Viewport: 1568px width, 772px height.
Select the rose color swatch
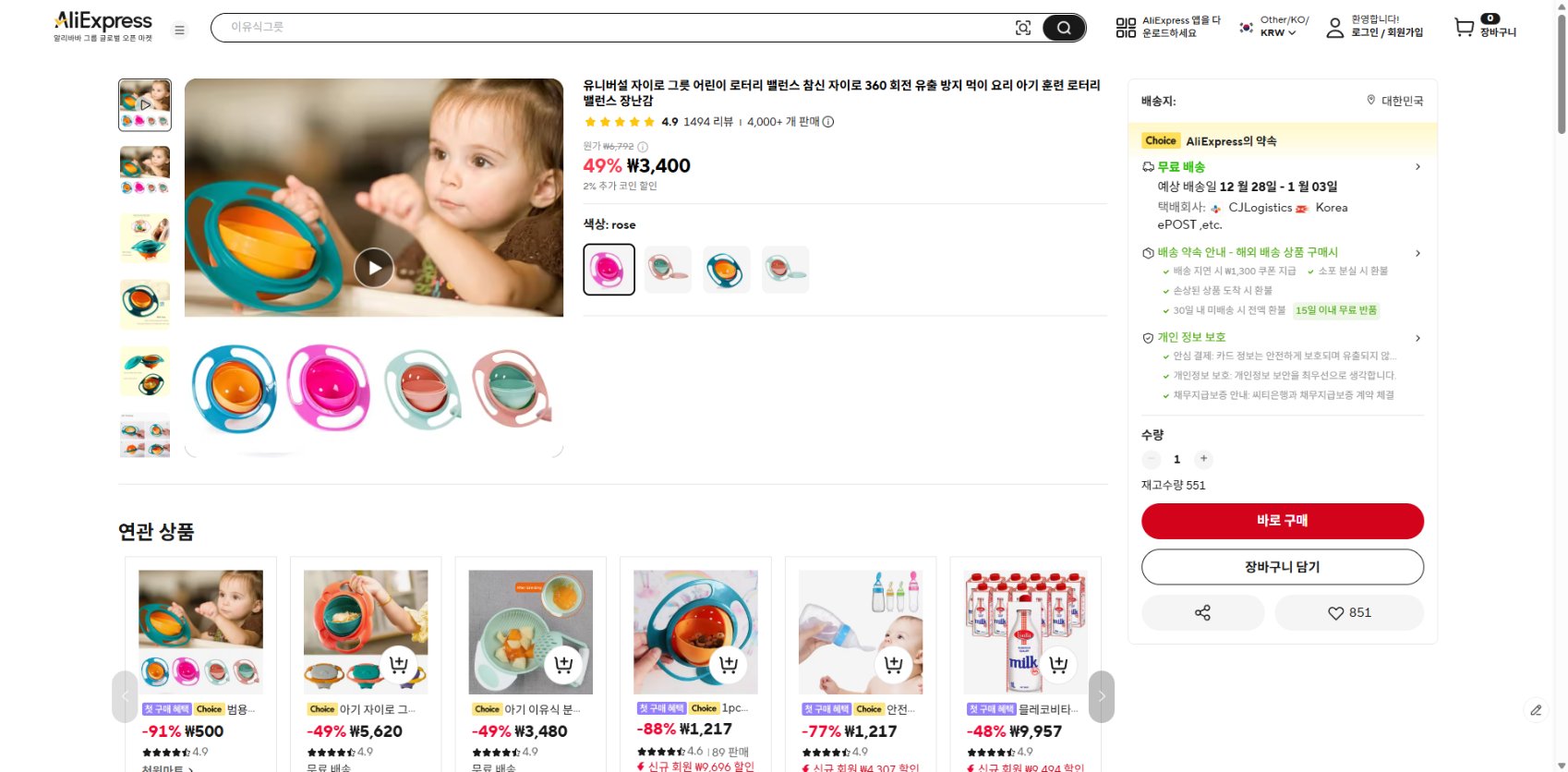[609, 270]
